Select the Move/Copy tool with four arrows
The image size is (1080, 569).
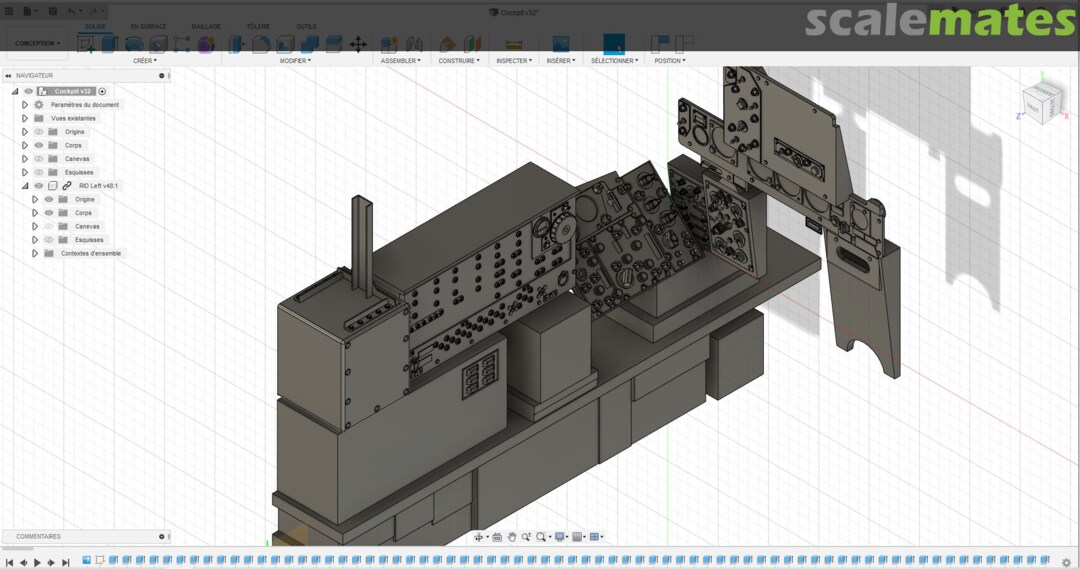tap(358, 44)
